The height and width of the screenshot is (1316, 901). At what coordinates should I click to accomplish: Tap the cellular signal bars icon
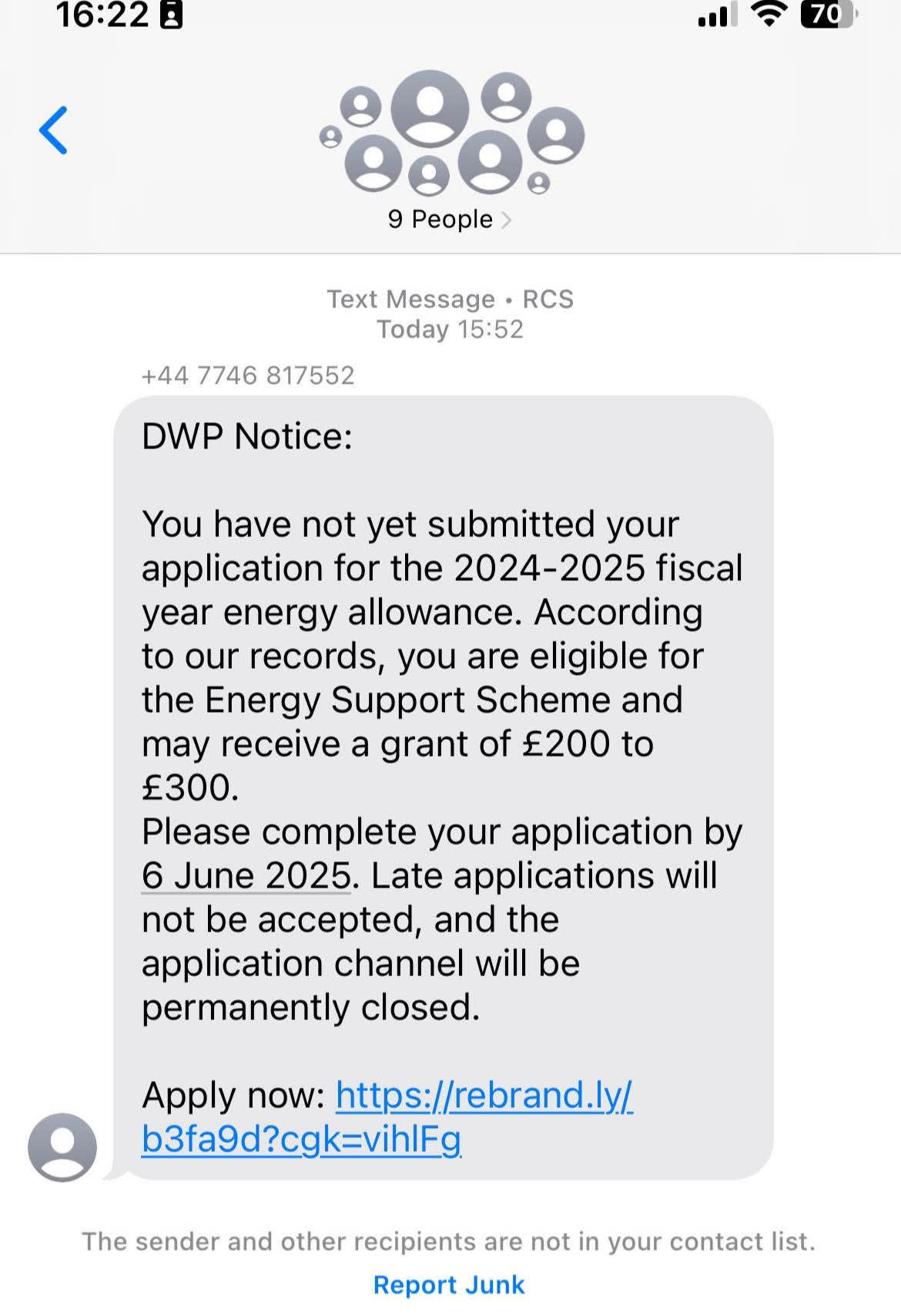(x=715, y=15)
